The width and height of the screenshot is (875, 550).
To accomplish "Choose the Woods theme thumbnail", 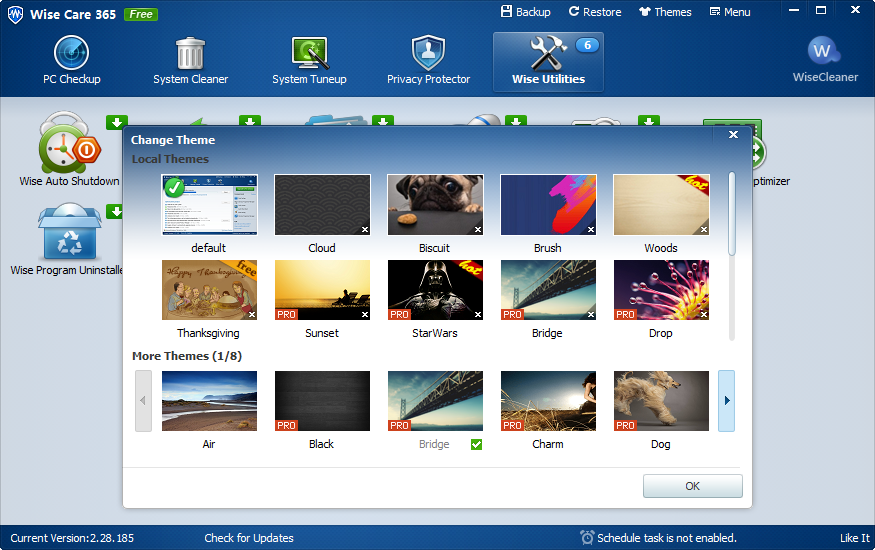I will coord(661,205).
